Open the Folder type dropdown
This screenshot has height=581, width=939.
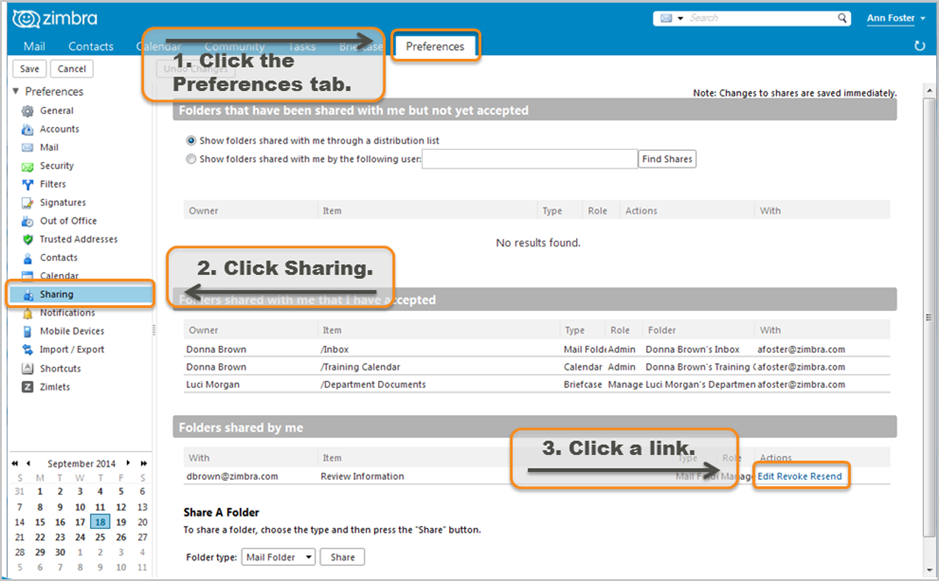coord(278,557)
